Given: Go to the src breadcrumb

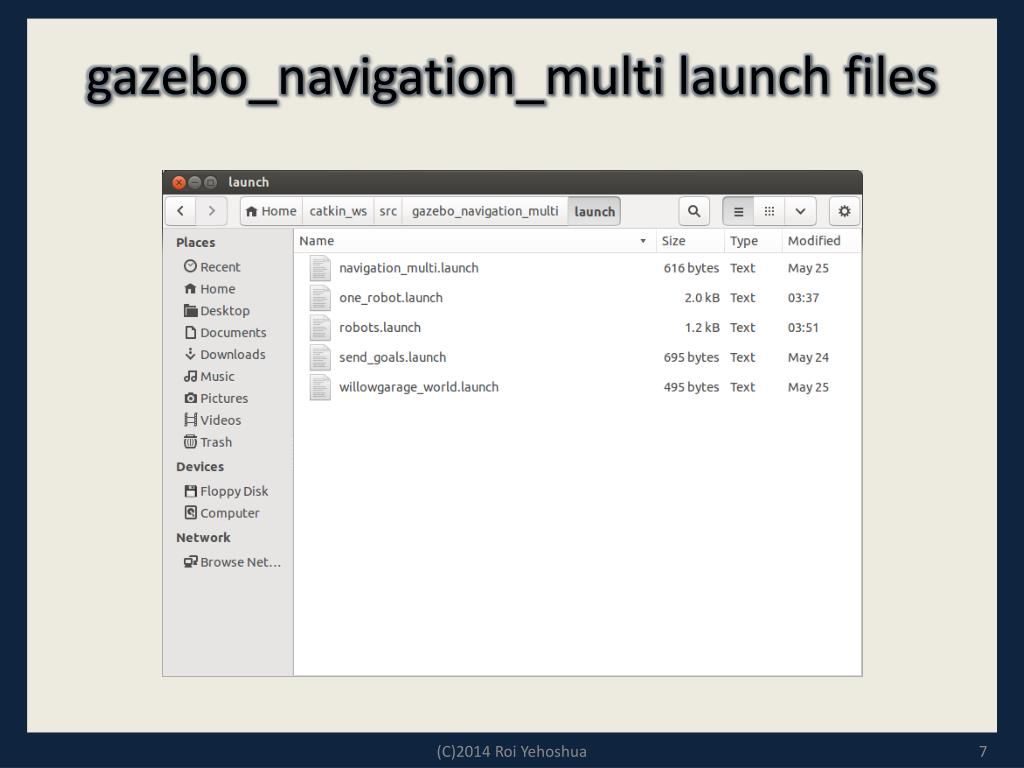Looking at the screenshot, I should pyautogui.click(x=388, y=211).
